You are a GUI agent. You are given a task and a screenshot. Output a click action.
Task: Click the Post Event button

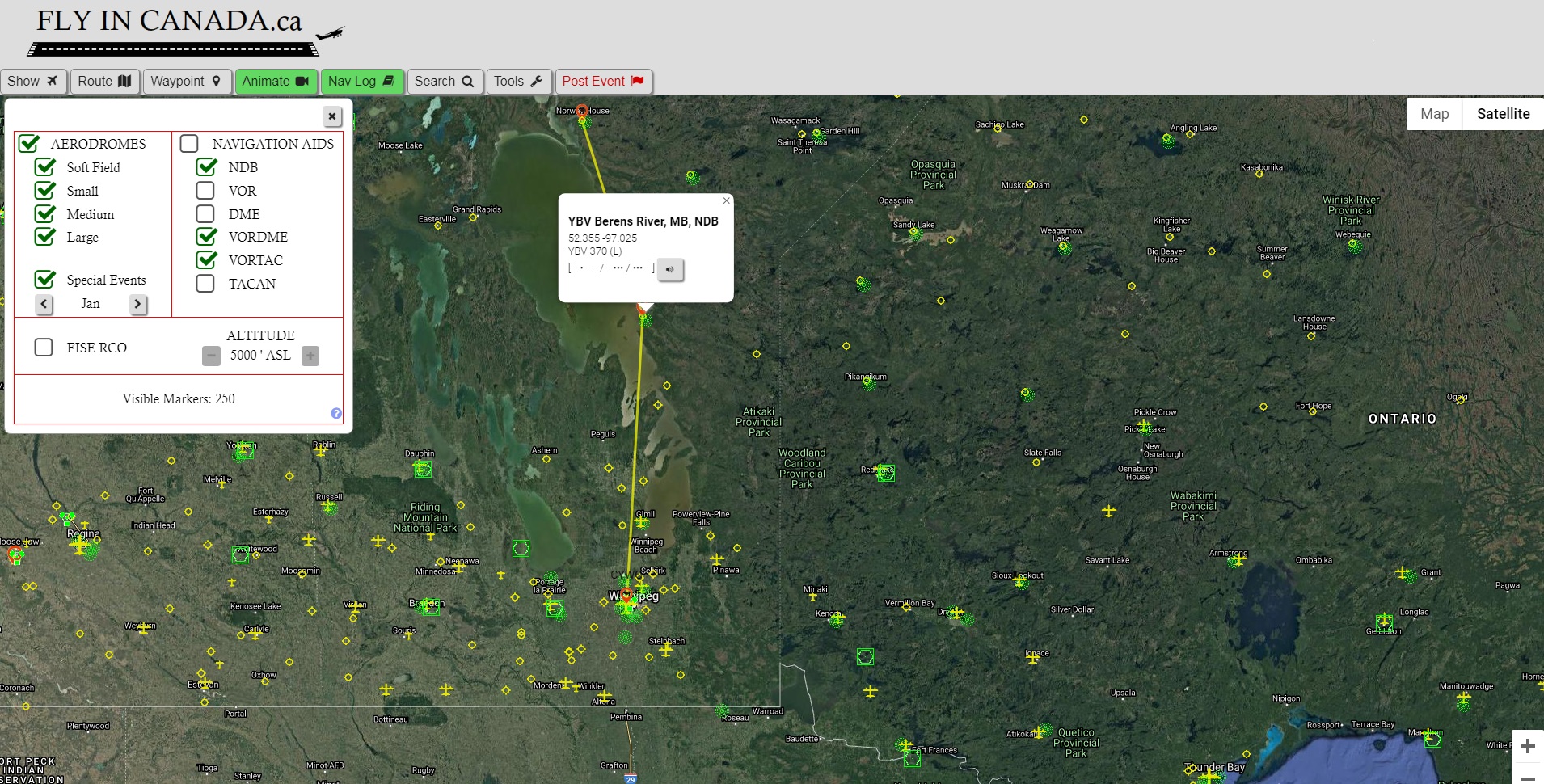click(603, 81)
